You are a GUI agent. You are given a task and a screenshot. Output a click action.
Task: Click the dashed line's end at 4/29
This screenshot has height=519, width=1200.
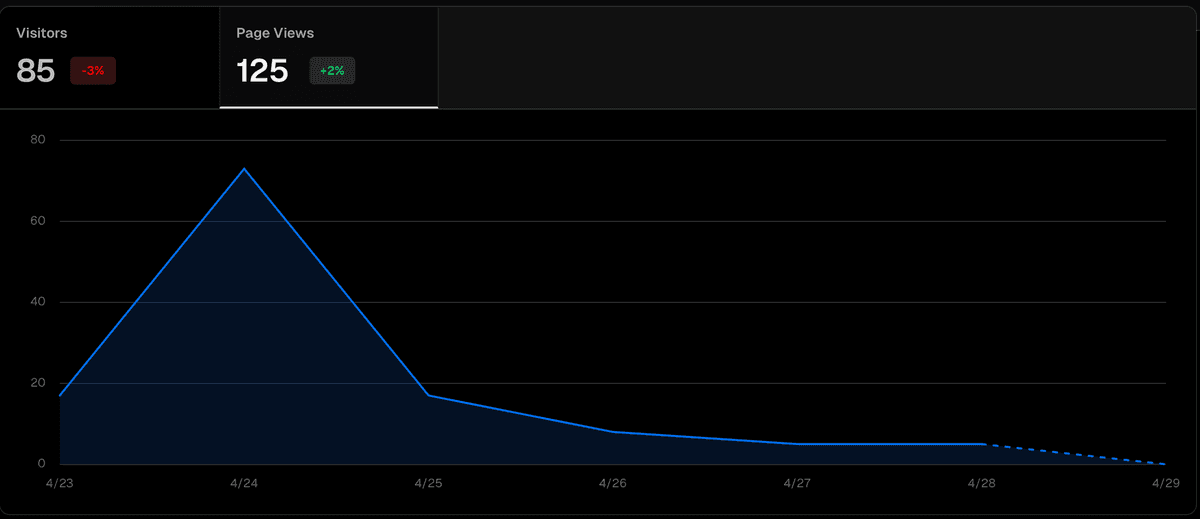tap(1165, 464)
